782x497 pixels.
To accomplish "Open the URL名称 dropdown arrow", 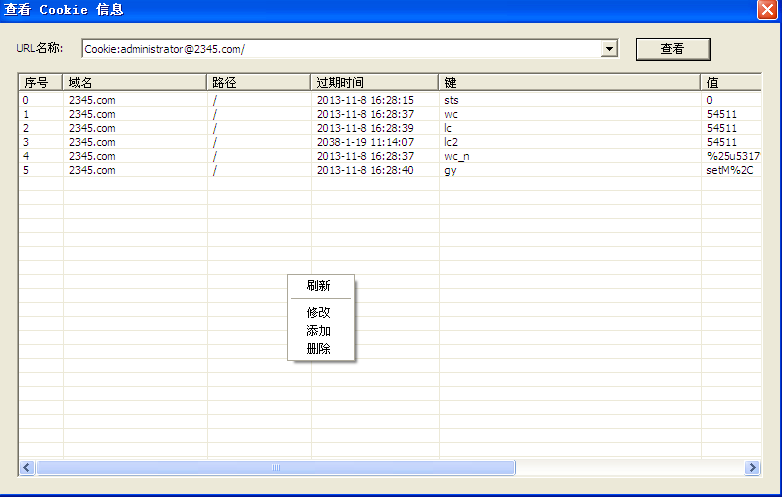I will (x=609, y=49).
